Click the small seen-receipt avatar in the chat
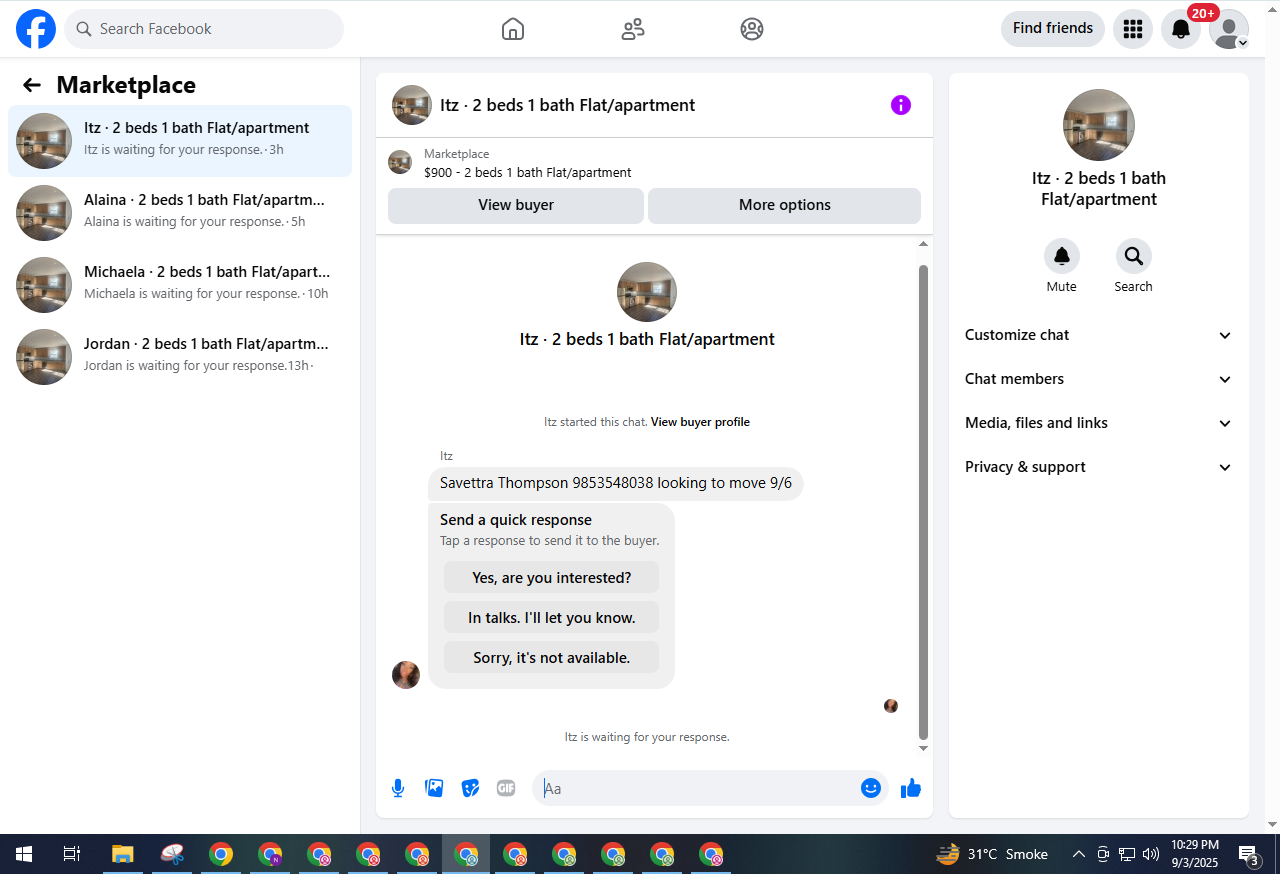Screen dimensions: 1280x874 [891, 706]
